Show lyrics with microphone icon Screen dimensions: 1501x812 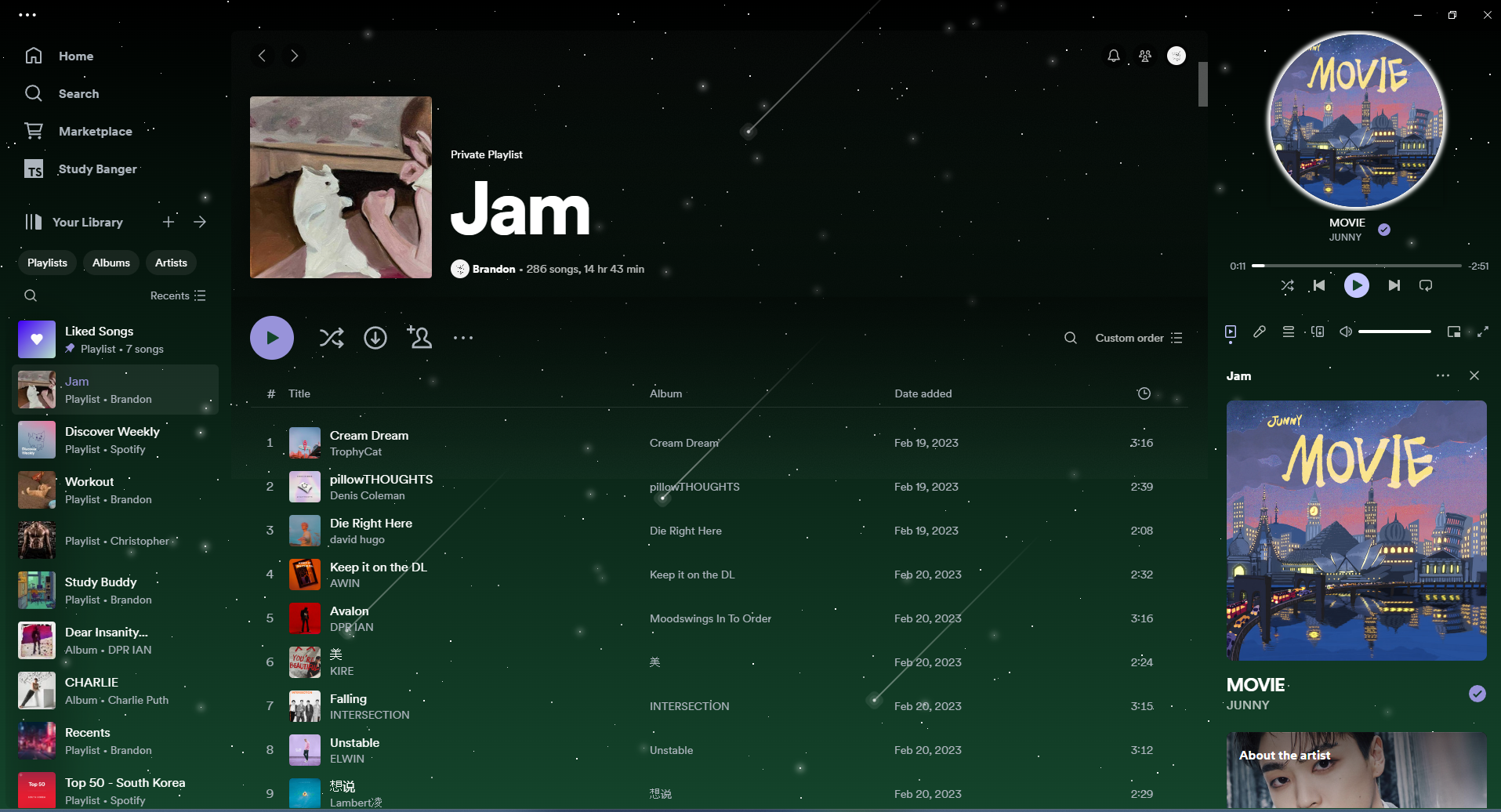click(x=1260, y=332)
